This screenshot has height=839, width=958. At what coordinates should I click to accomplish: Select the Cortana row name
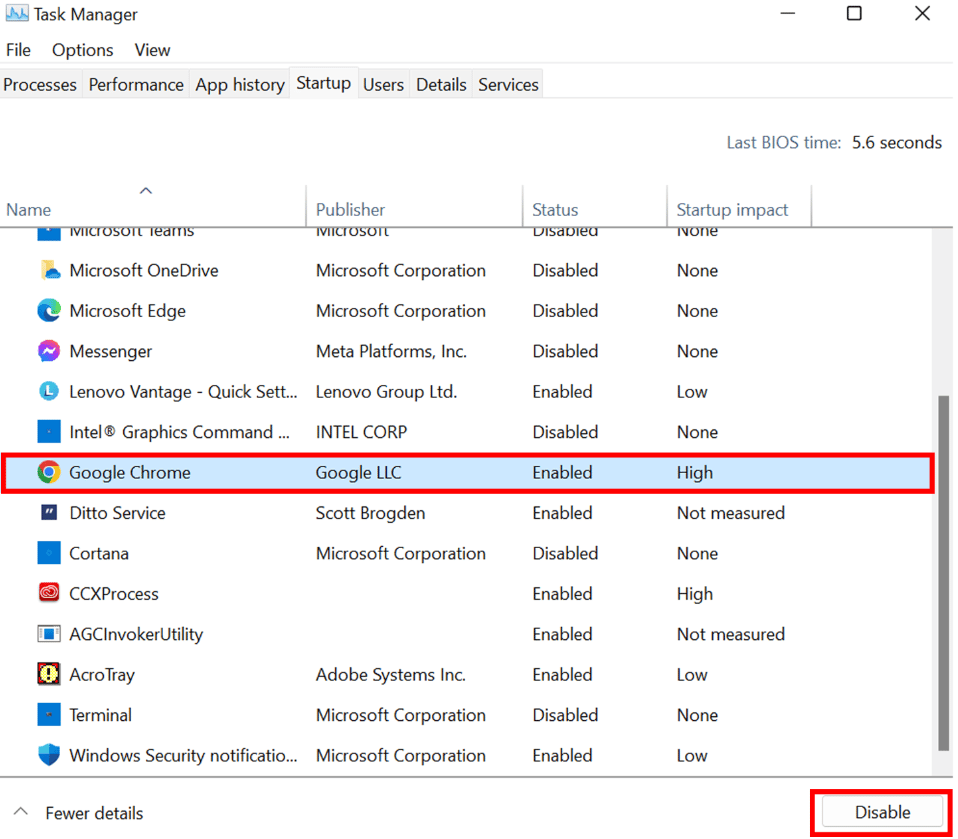point(99,553)
